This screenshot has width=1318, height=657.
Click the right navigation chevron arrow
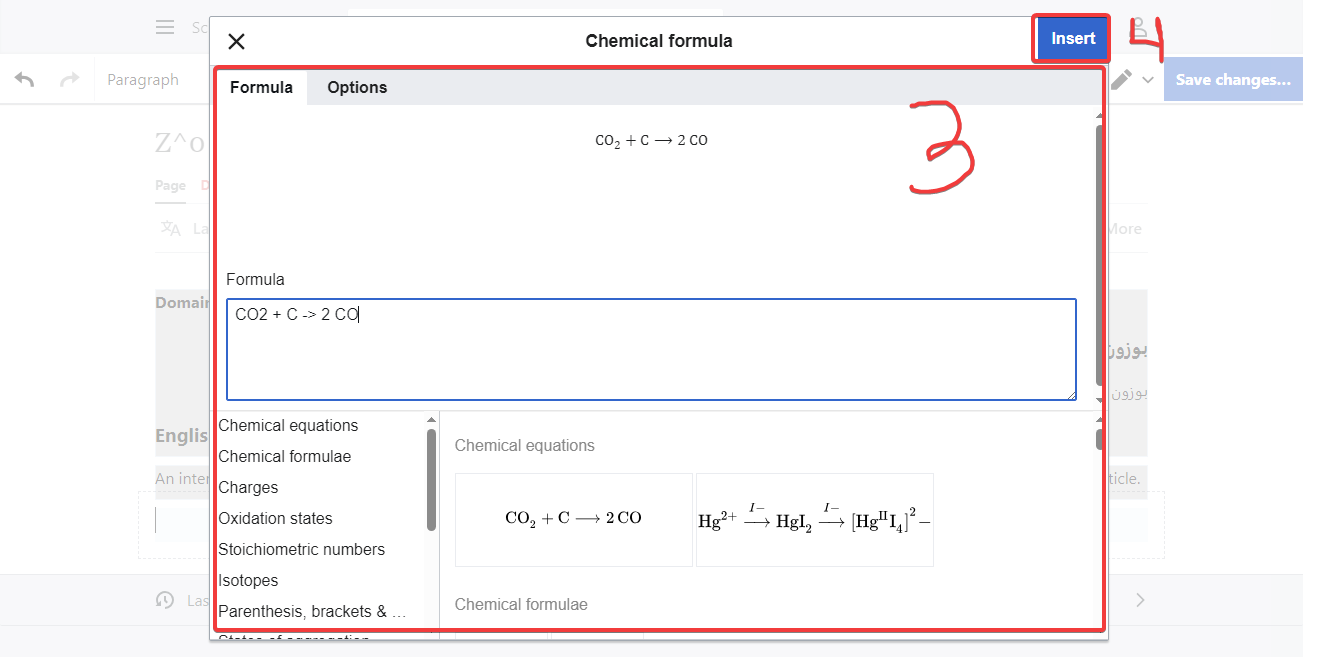[x=1140, y=600]
